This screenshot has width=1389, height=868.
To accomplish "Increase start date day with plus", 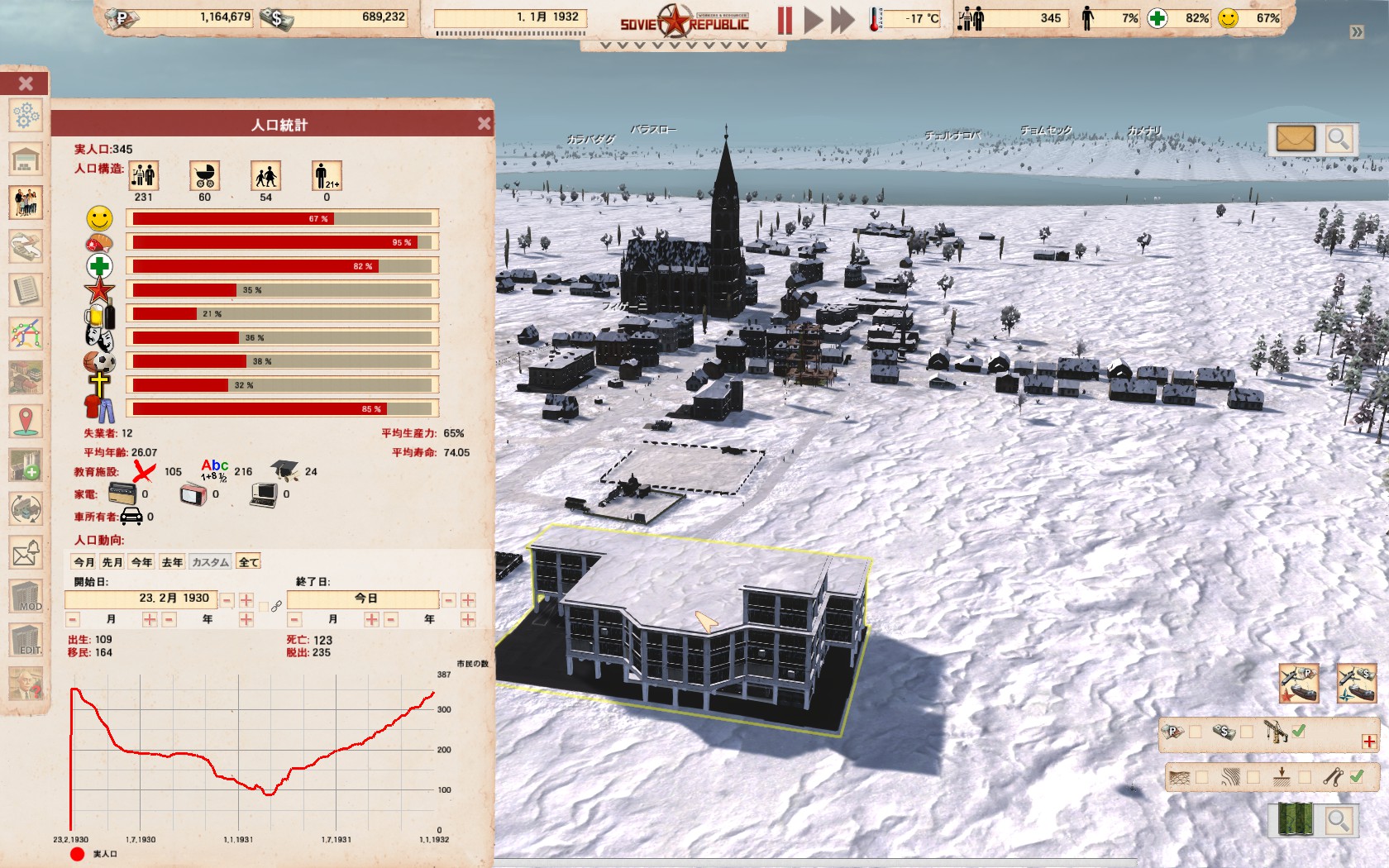I will [246, 600].
